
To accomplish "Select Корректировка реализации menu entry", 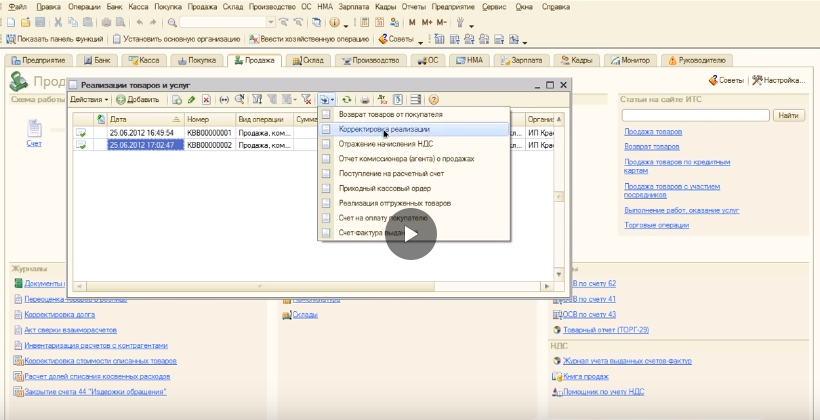I will [384, 130].
